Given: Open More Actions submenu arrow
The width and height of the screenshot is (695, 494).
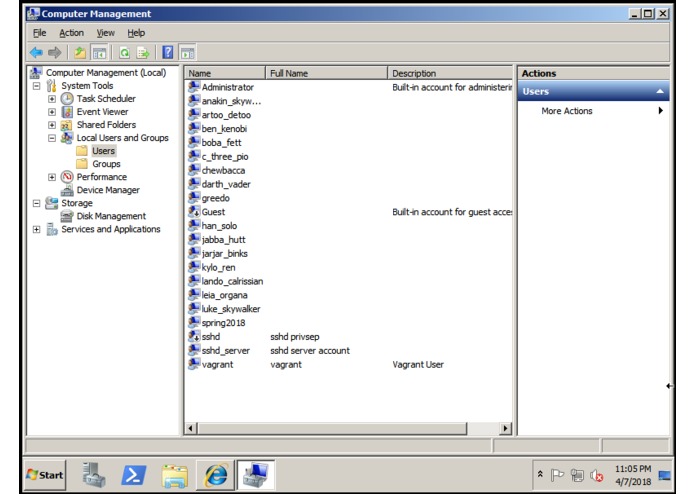Looking at the screenshot, I should coord(660,111).
